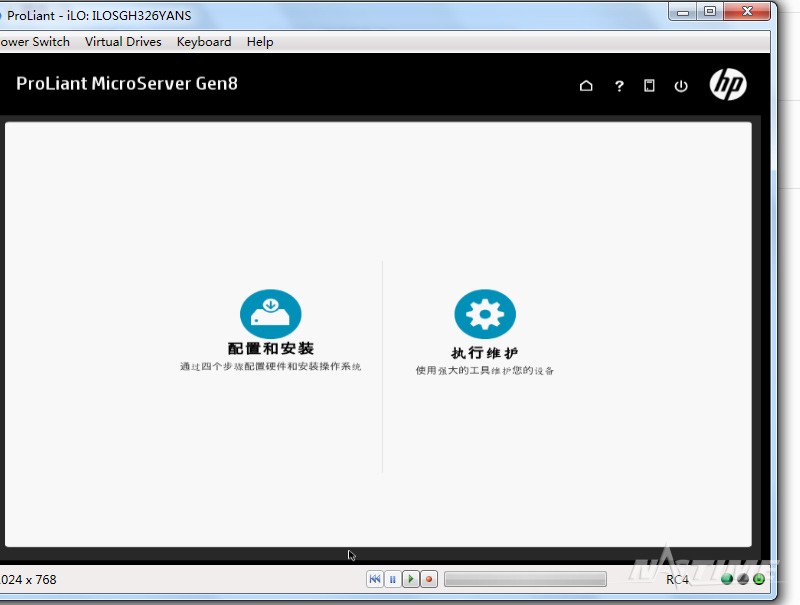Screen dimensions: 800x605
Task: Skip to start of recording playback
Action: coord(374,579)
